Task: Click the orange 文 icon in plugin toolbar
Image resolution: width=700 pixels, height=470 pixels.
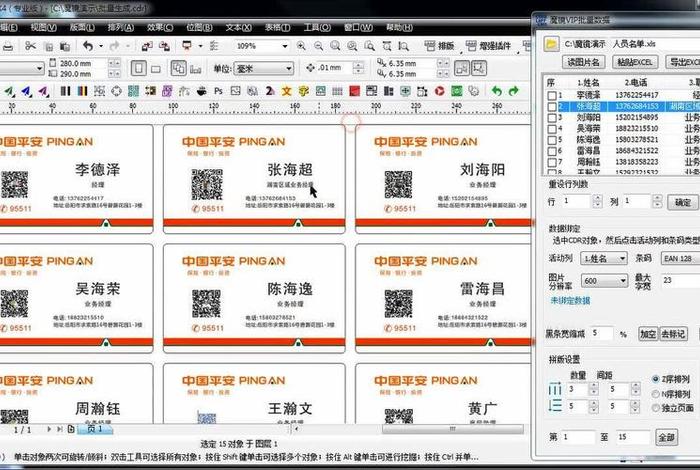Action: click(x=287, y=91)
